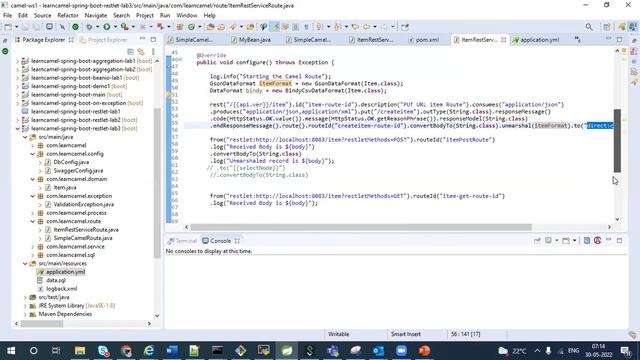The width and height of the screenshot is (640, 360).
Task: Click the New file toolbar icon
Action: click(8, 27)
